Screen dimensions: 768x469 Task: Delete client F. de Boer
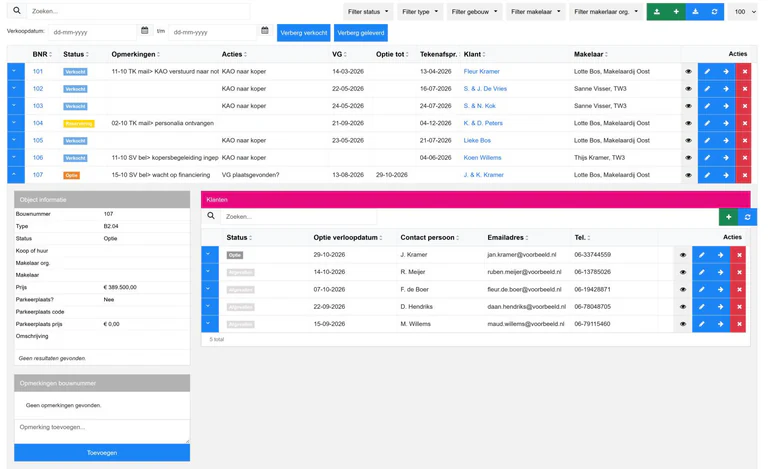point(739,289)
